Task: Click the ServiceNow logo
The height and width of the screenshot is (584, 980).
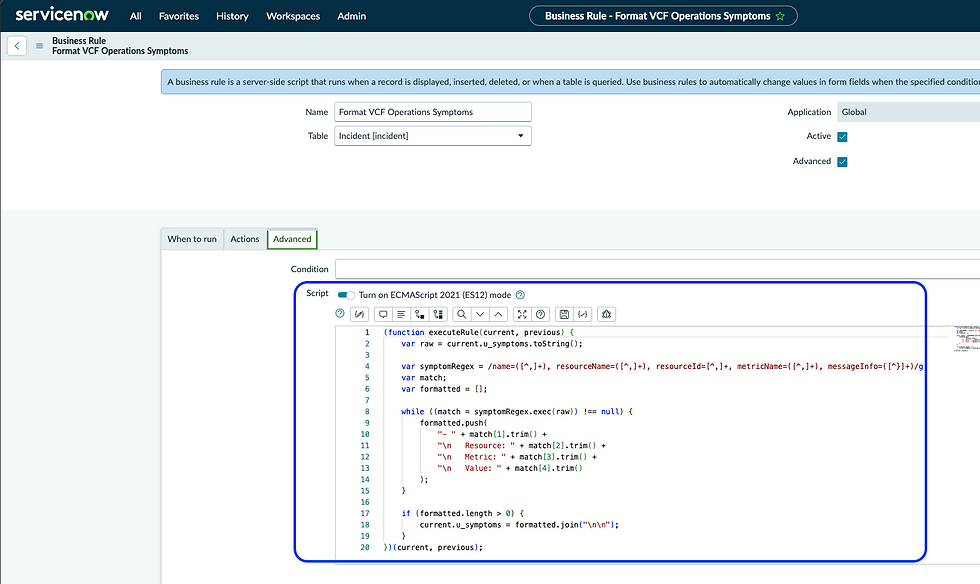Action: 62,14
